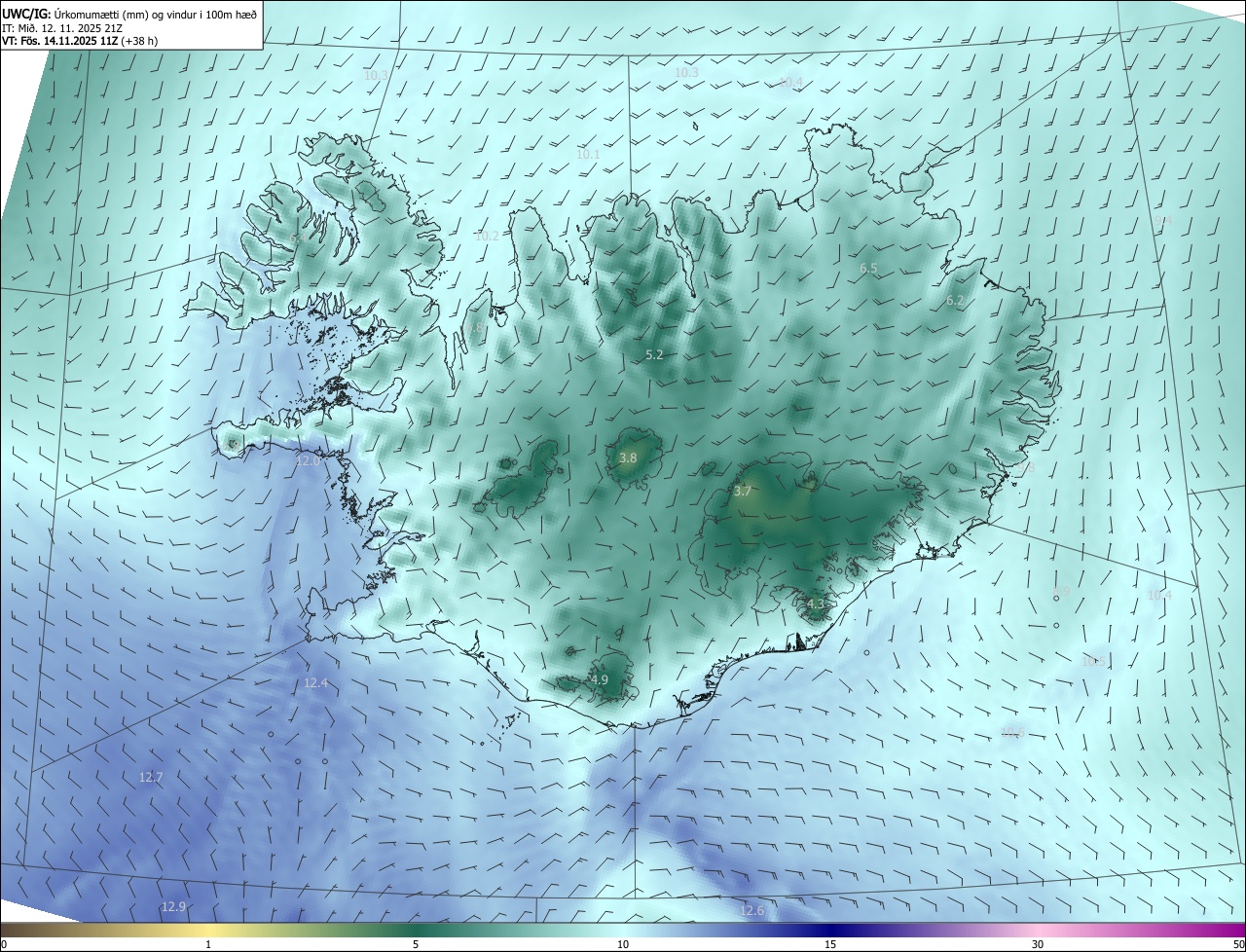Pick the 6.4 value on the Westfjords
This screenshot has height=952, width=1246.
(298, 238)
